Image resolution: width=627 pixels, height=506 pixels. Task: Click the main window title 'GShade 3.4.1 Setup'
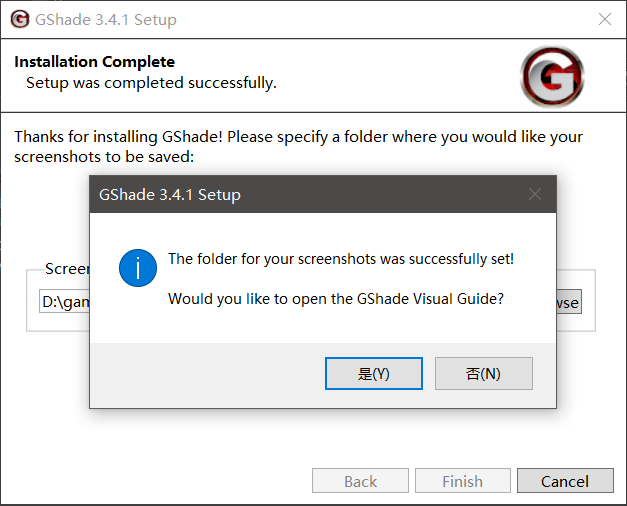[106, 20]
